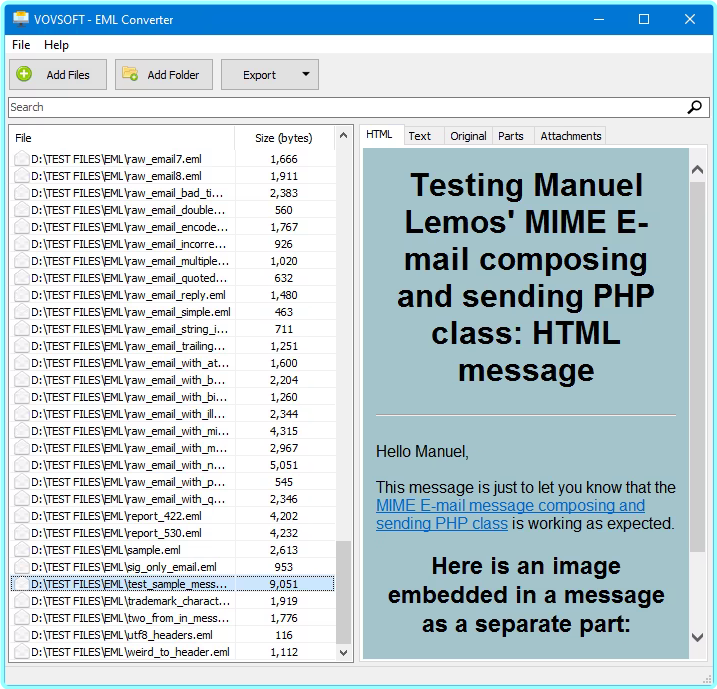Show the Original message tab

468,136
